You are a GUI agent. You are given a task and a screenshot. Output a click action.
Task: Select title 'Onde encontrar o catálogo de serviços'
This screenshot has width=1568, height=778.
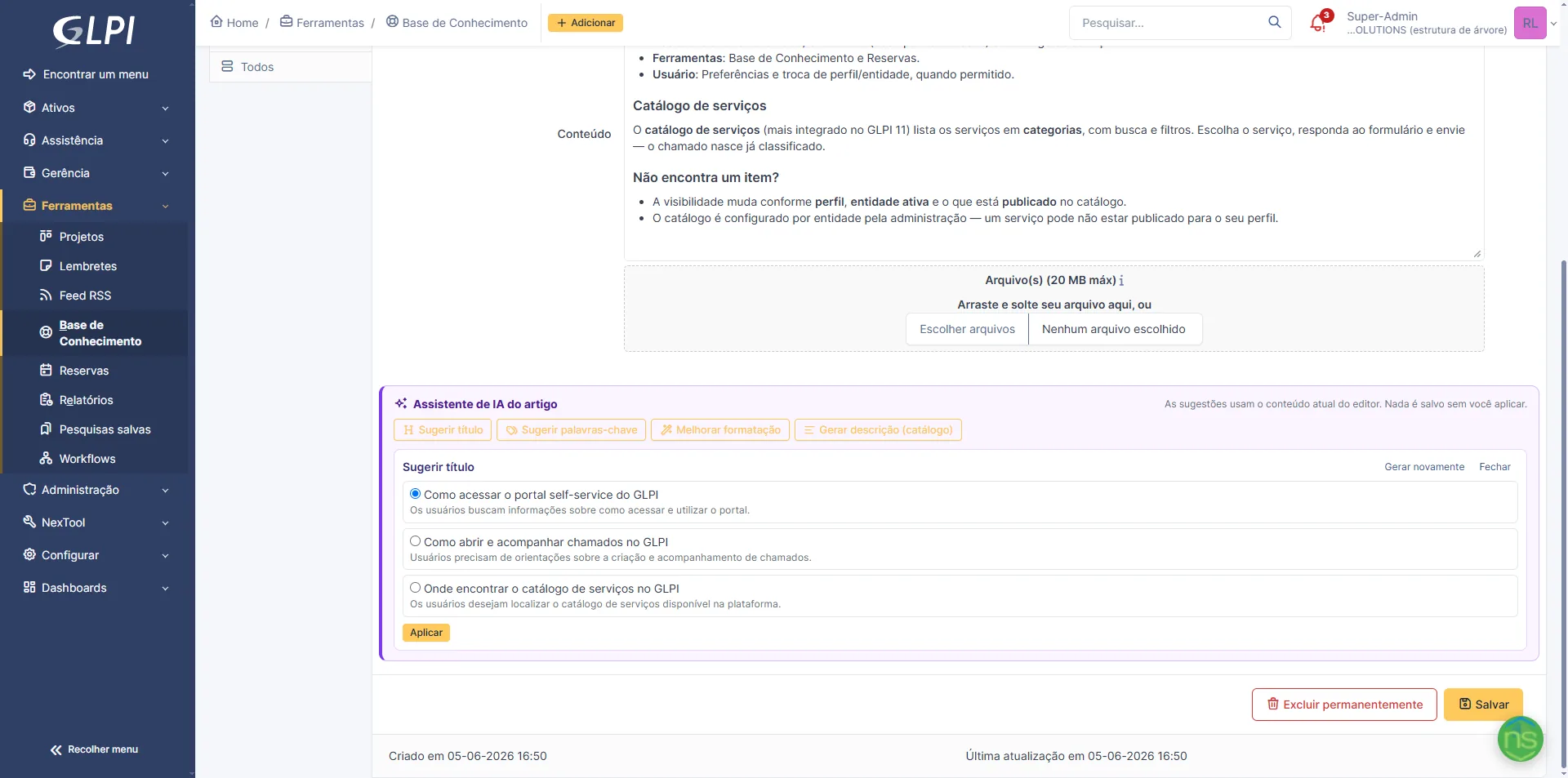click(x=415, y=588)
